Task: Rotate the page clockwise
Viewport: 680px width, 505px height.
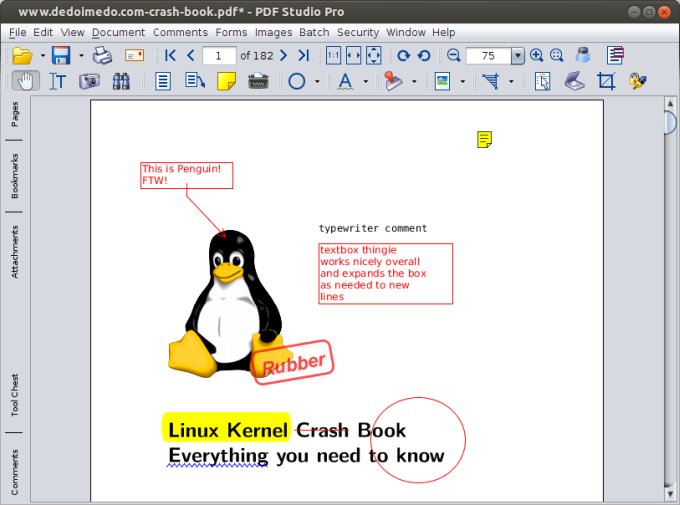Action: click(x=404, y=56)
